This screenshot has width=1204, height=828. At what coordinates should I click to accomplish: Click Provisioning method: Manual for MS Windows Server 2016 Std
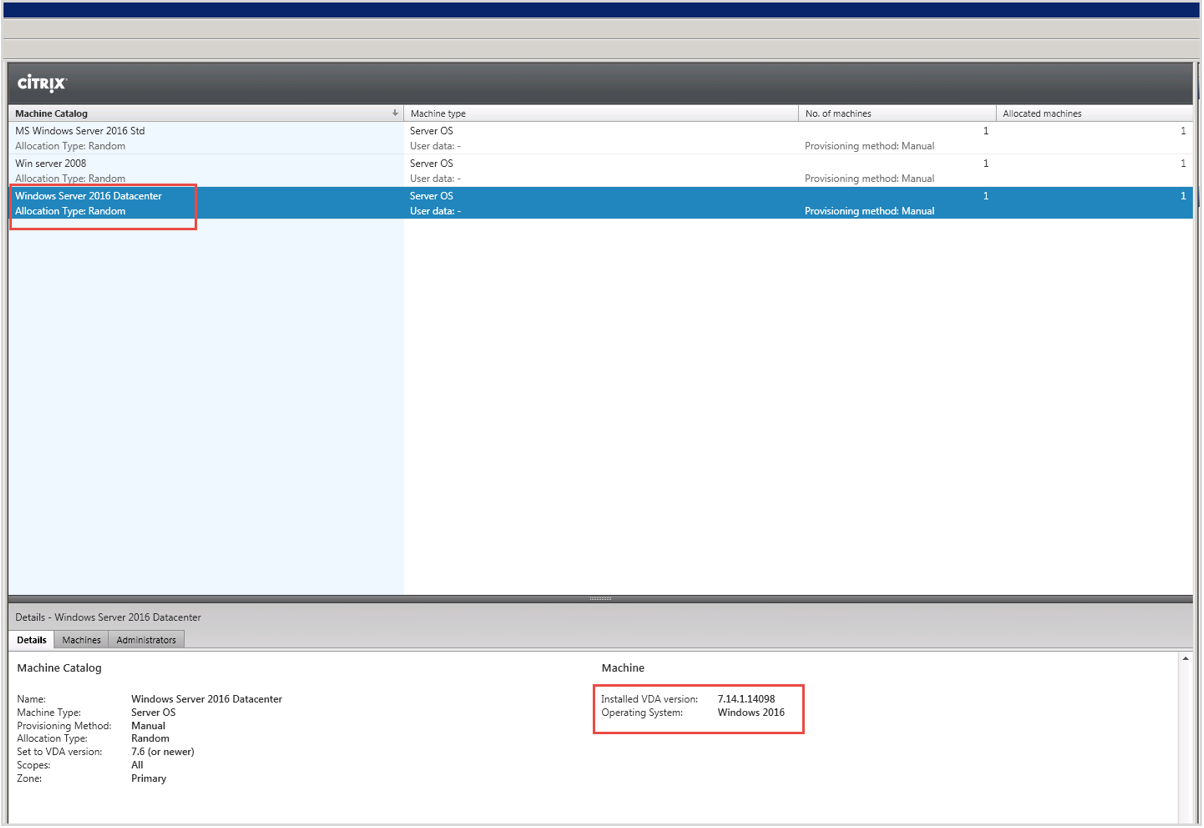tap(869, 146)
